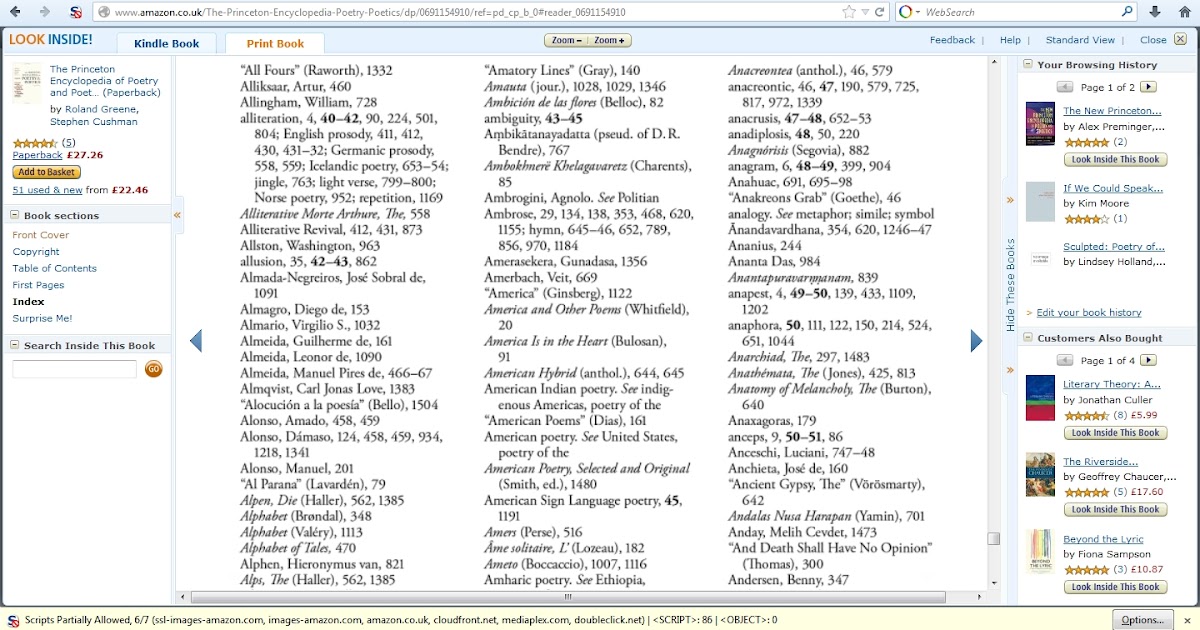The height and width of the screenshot is (630, 1200).
Task: Focus Search Inside This Book field
Action: (74, 369)
